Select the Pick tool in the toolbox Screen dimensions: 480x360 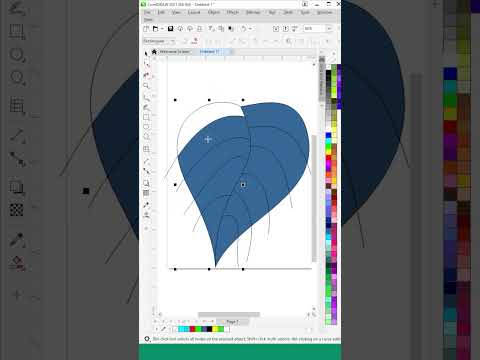[146, 53]
